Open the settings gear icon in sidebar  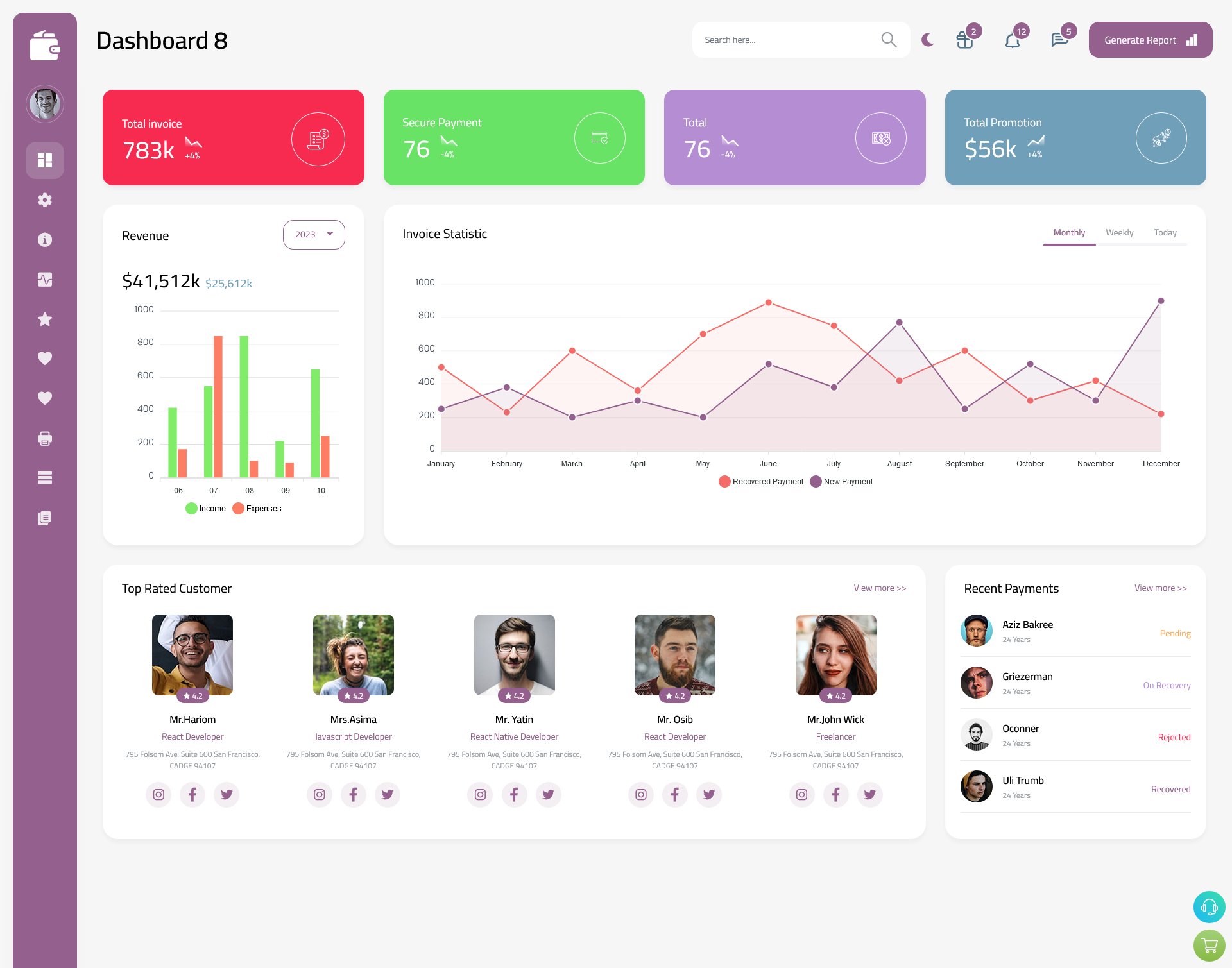(x=44, y=199)
